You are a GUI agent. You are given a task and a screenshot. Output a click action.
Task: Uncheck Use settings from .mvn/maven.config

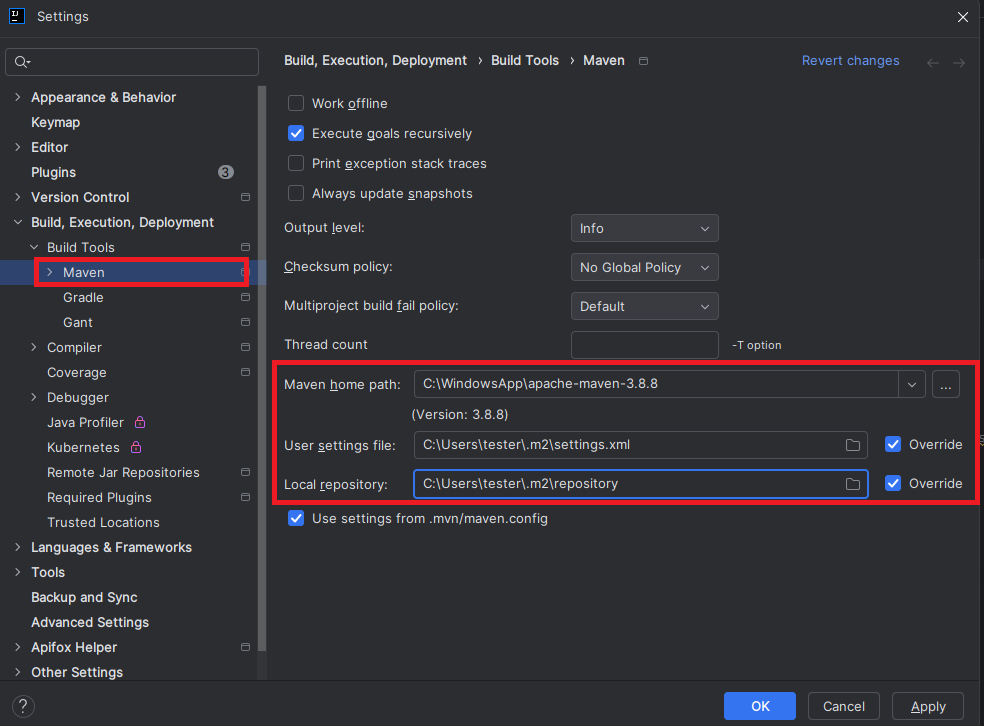296,518
